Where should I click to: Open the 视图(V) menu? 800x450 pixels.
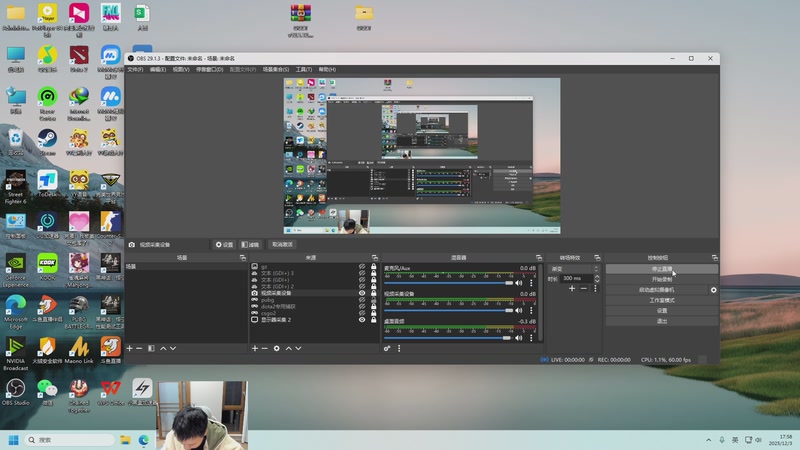point(181,69)
